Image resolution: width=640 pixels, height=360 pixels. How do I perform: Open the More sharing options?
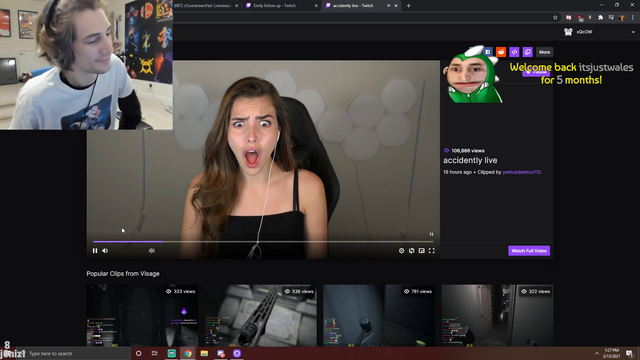[x=544, y=52]
